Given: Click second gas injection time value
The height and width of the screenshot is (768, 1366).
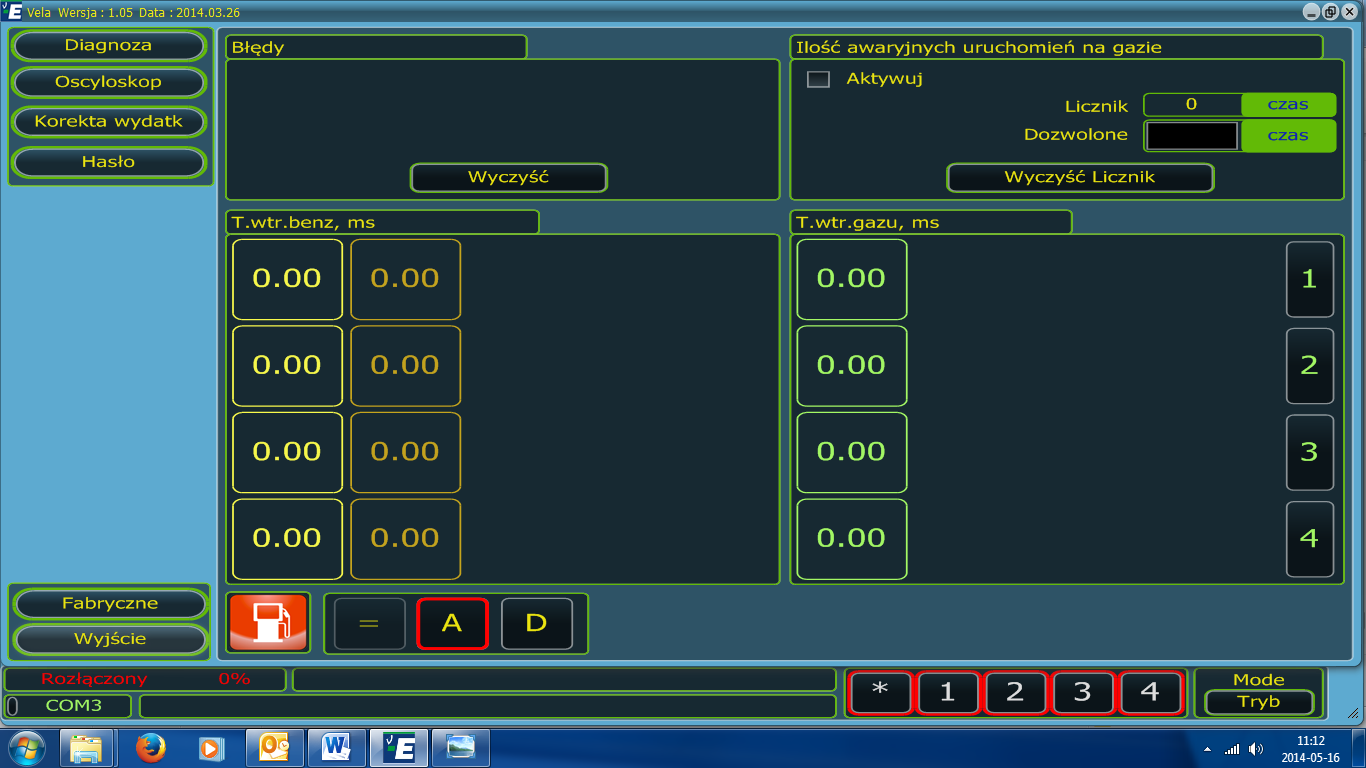Looking at the screenshot, I should tap(852, 365).
